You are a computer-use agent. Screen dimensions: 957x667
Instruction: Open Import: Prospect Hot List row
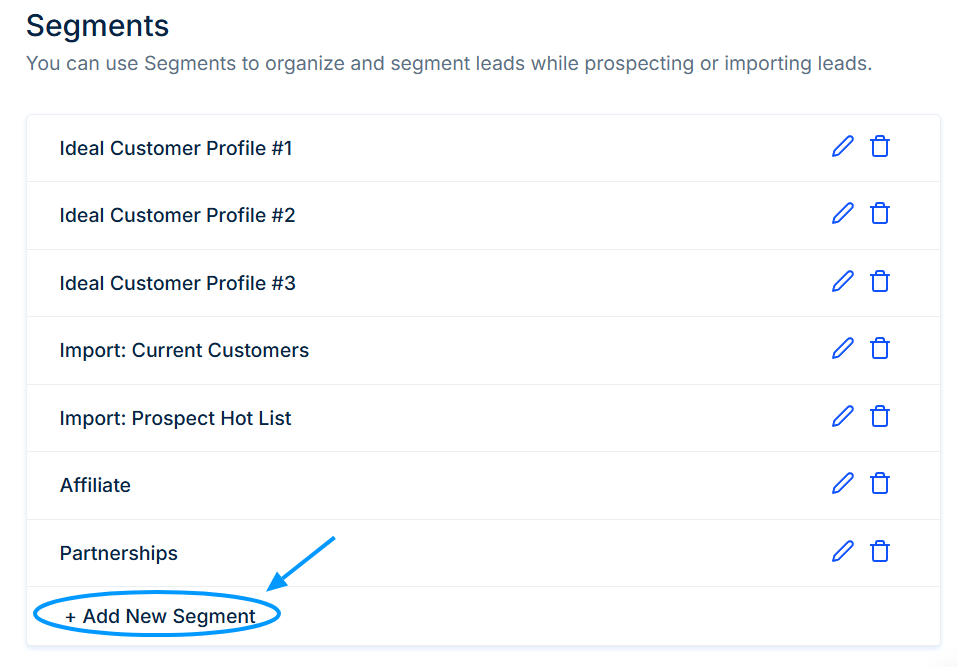483,418
